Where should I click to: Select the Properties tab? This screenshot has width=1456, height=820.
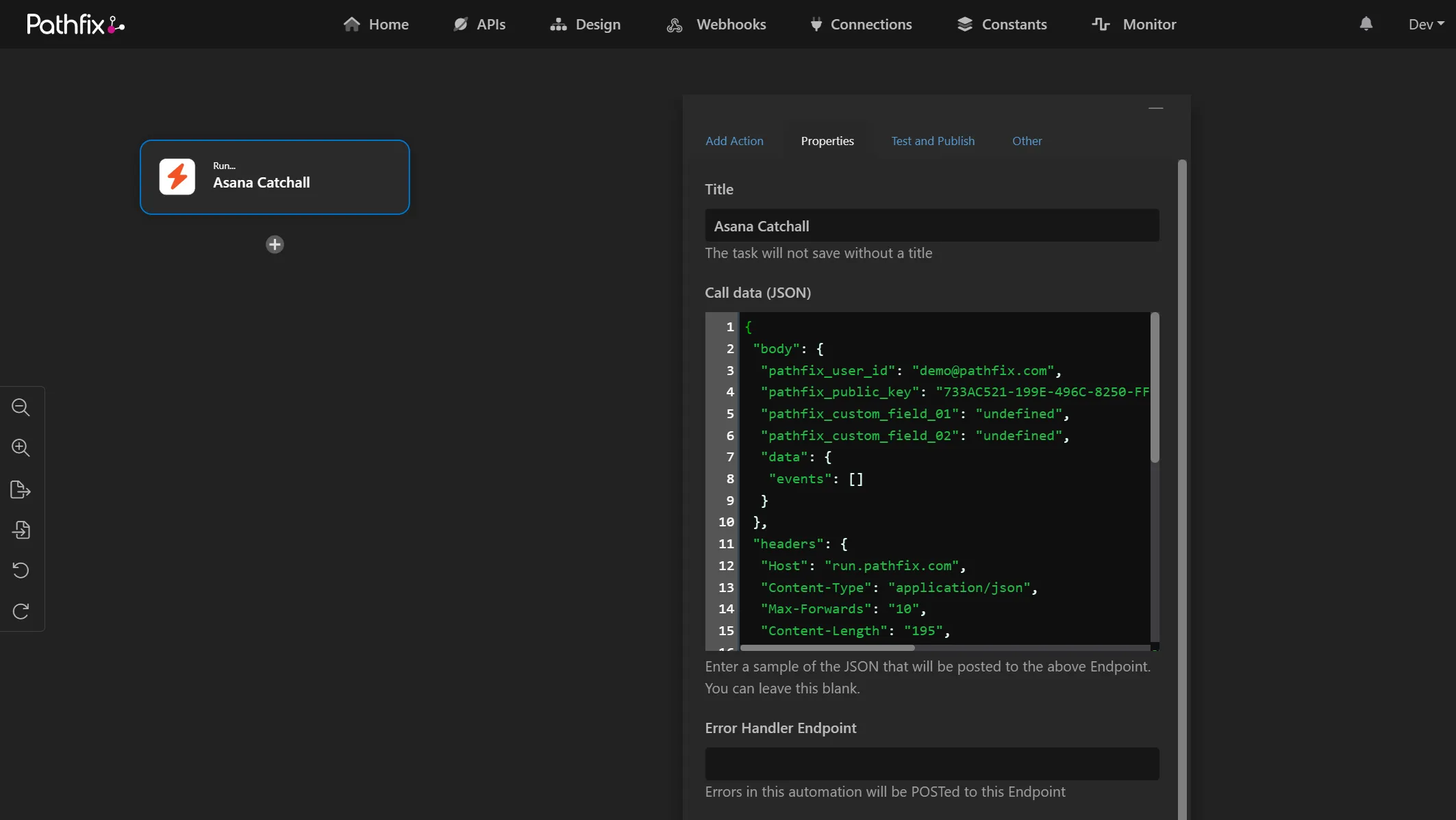point(827,141)
